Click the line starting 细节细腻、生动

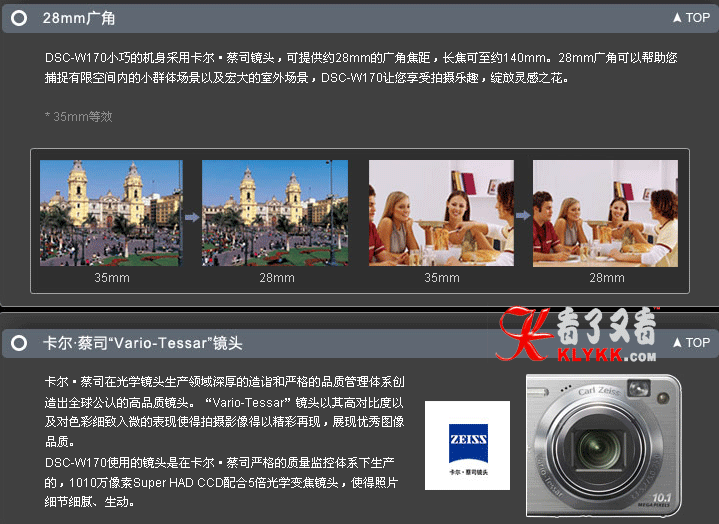coord(89,502)
